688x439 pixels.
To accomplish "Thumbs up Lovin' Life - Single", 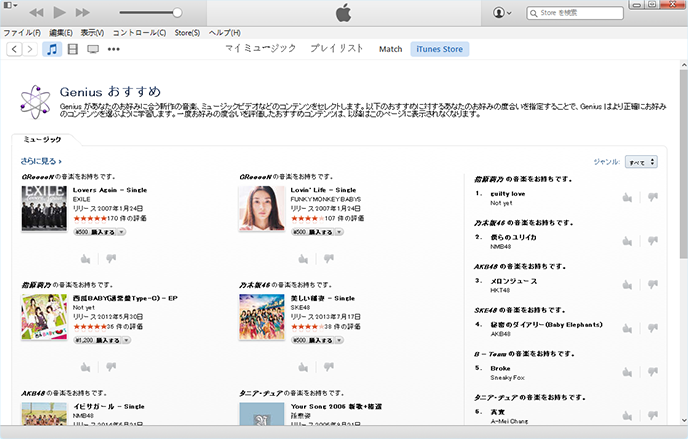I will tap(303, 259).
